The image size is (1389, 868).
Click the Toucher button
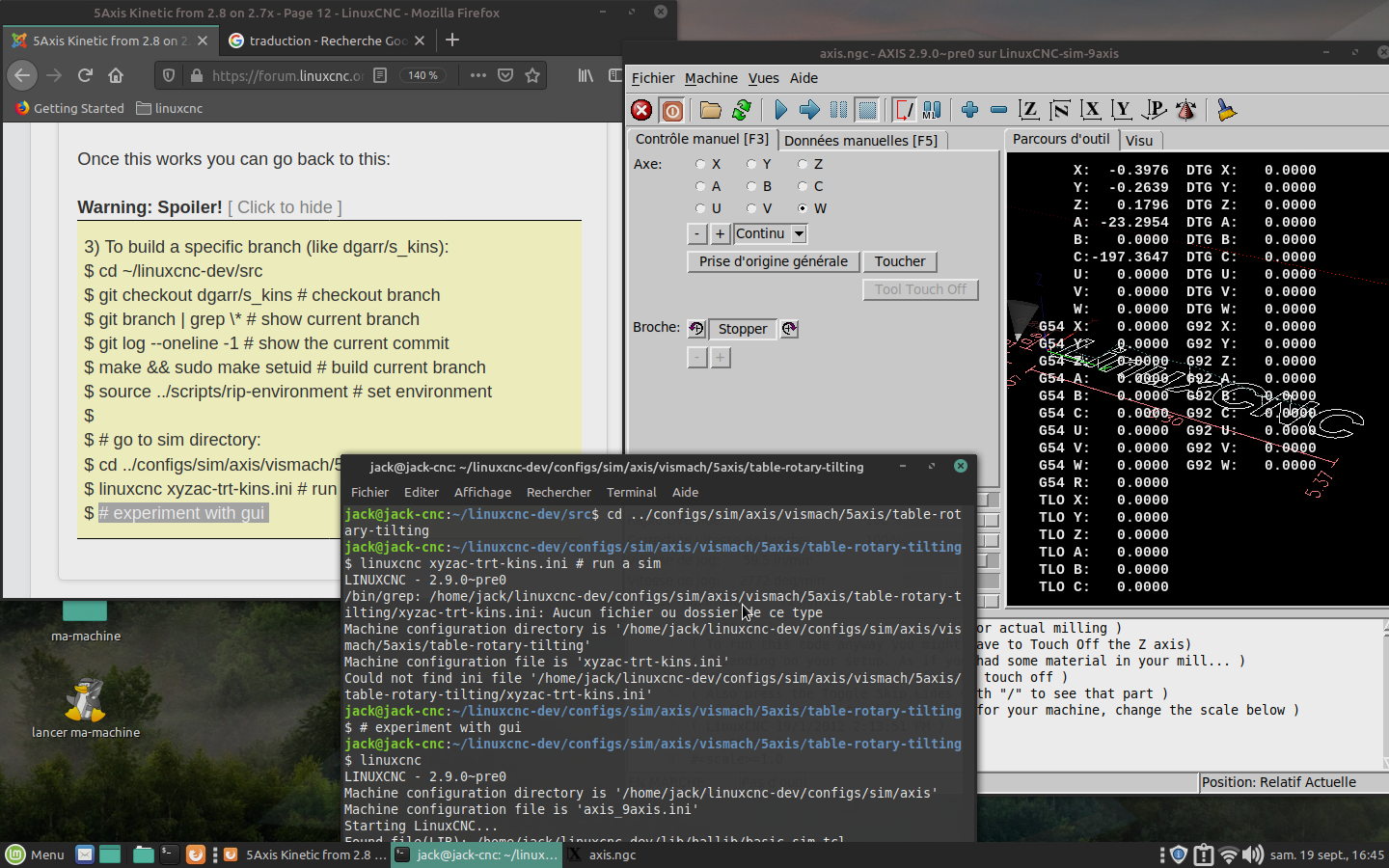tap(900, 261)
